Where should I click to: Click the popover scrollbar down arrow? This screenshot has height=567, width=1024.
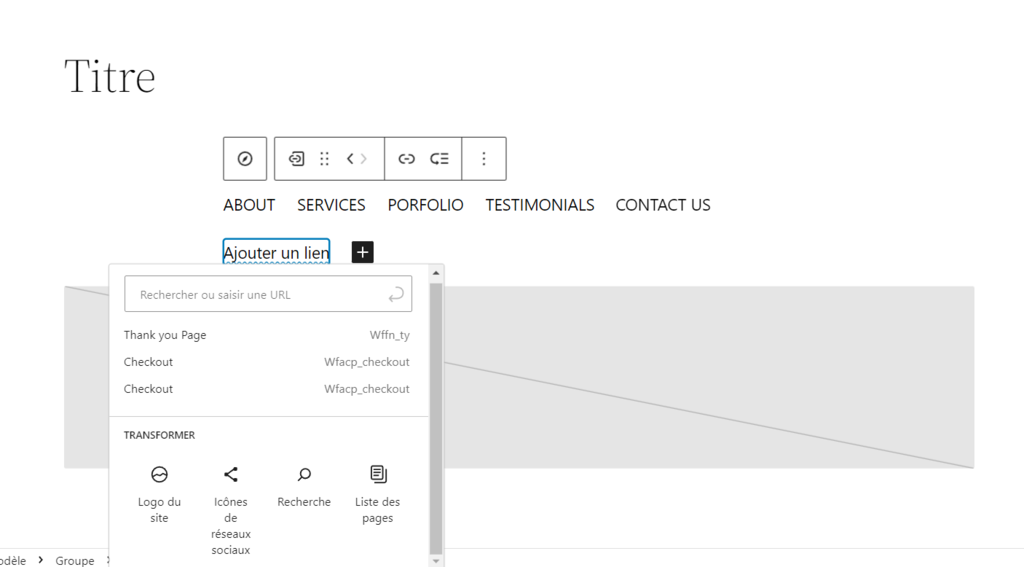pyautogui.click(x=436, y=561)
